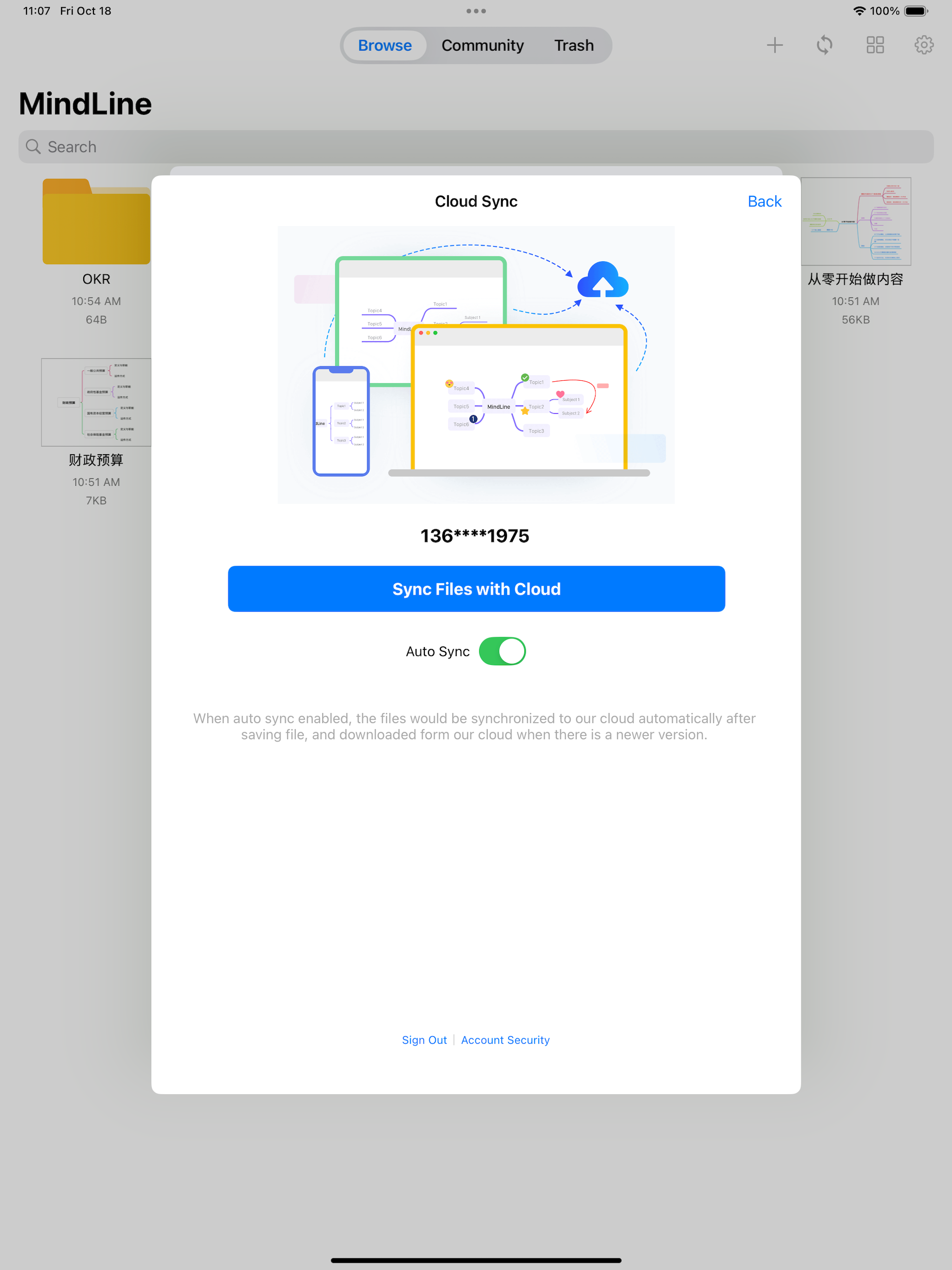Tap the plus icon to add file
952x1270 pixels.
tap(774, 45)
